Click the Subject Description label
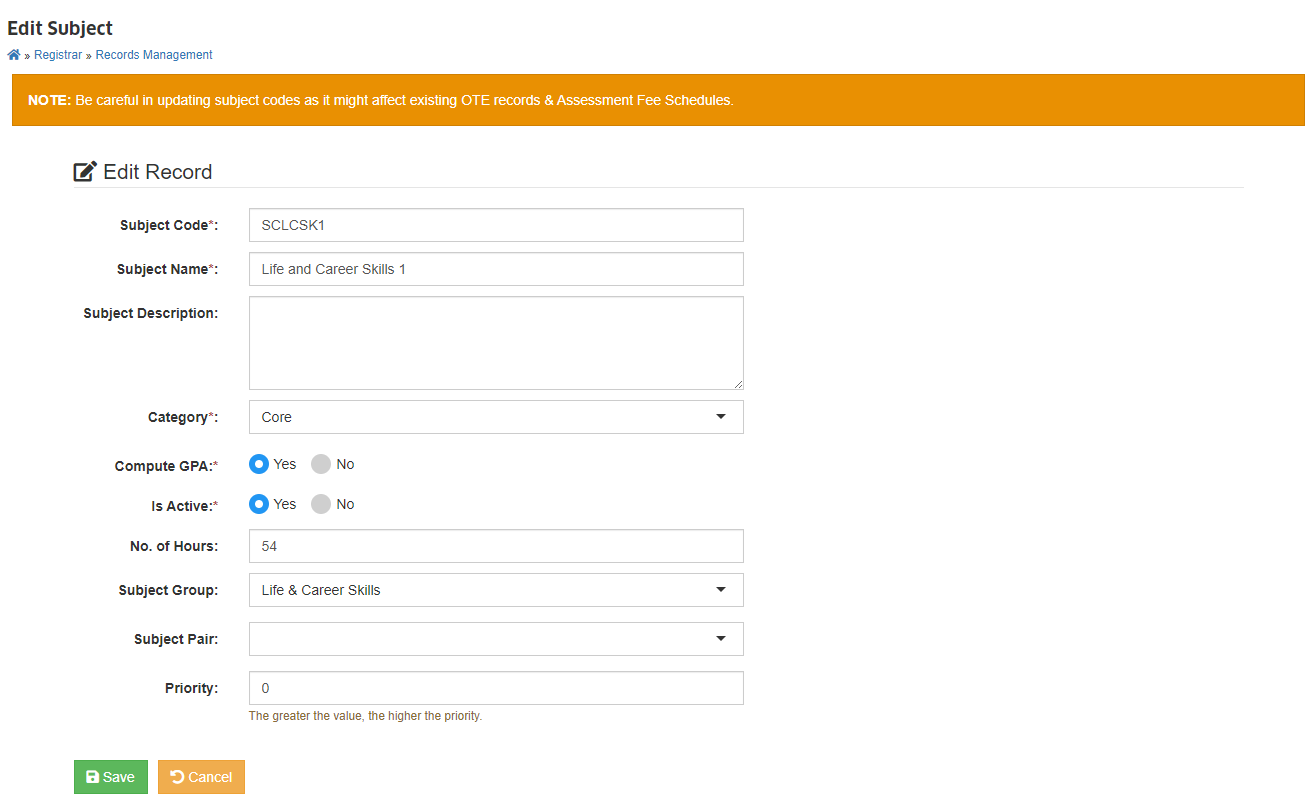Viewport: 1316px width, 808px height. tap(151, 313)
